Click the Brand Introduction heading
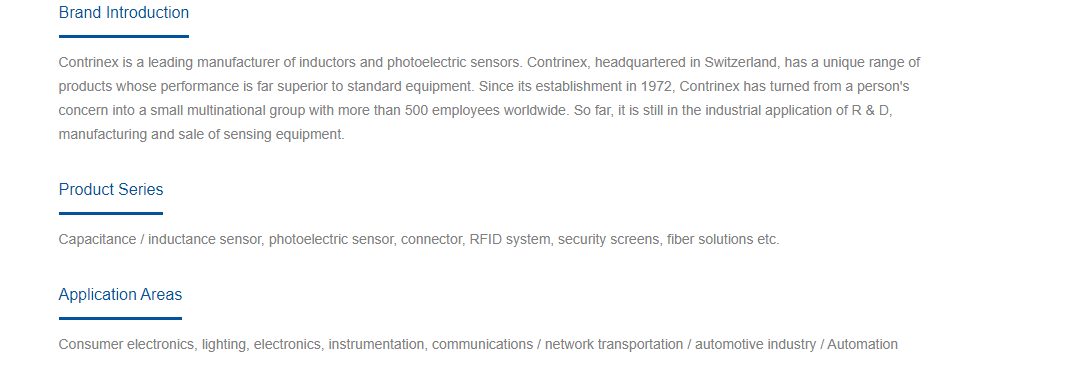 click(123, 12)
